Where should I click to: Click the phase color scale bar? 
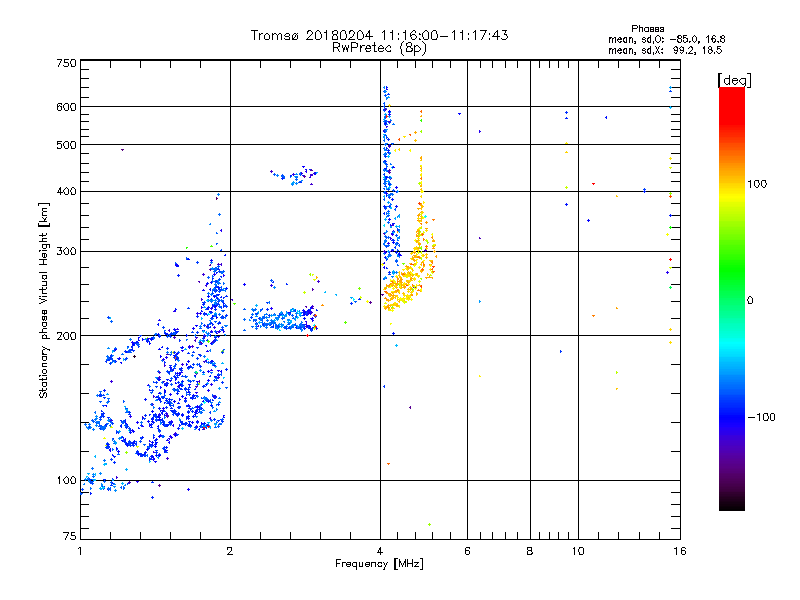[732, 299]
